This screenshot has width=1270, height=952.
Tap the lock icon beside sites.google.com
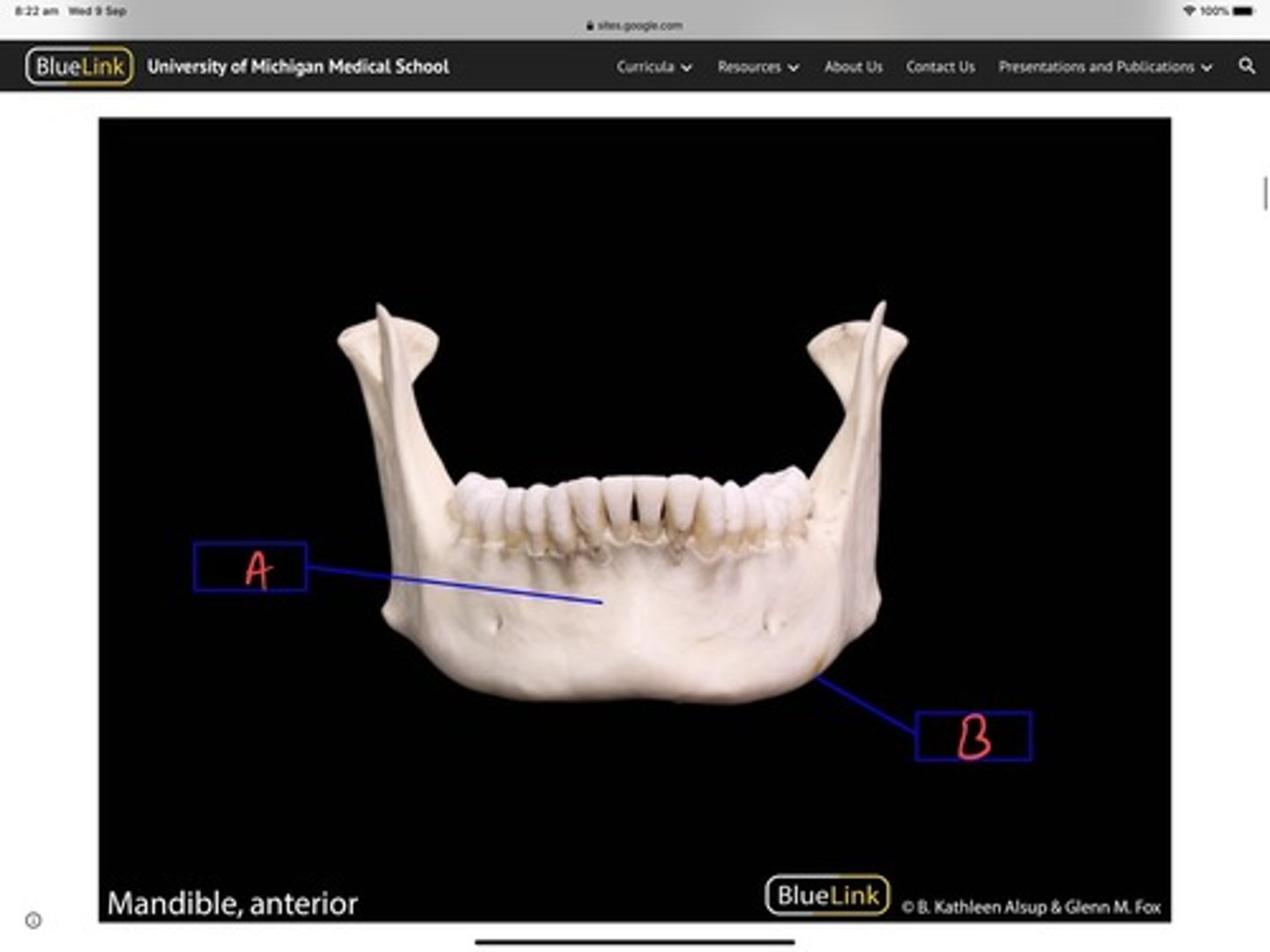pos(590,26)
